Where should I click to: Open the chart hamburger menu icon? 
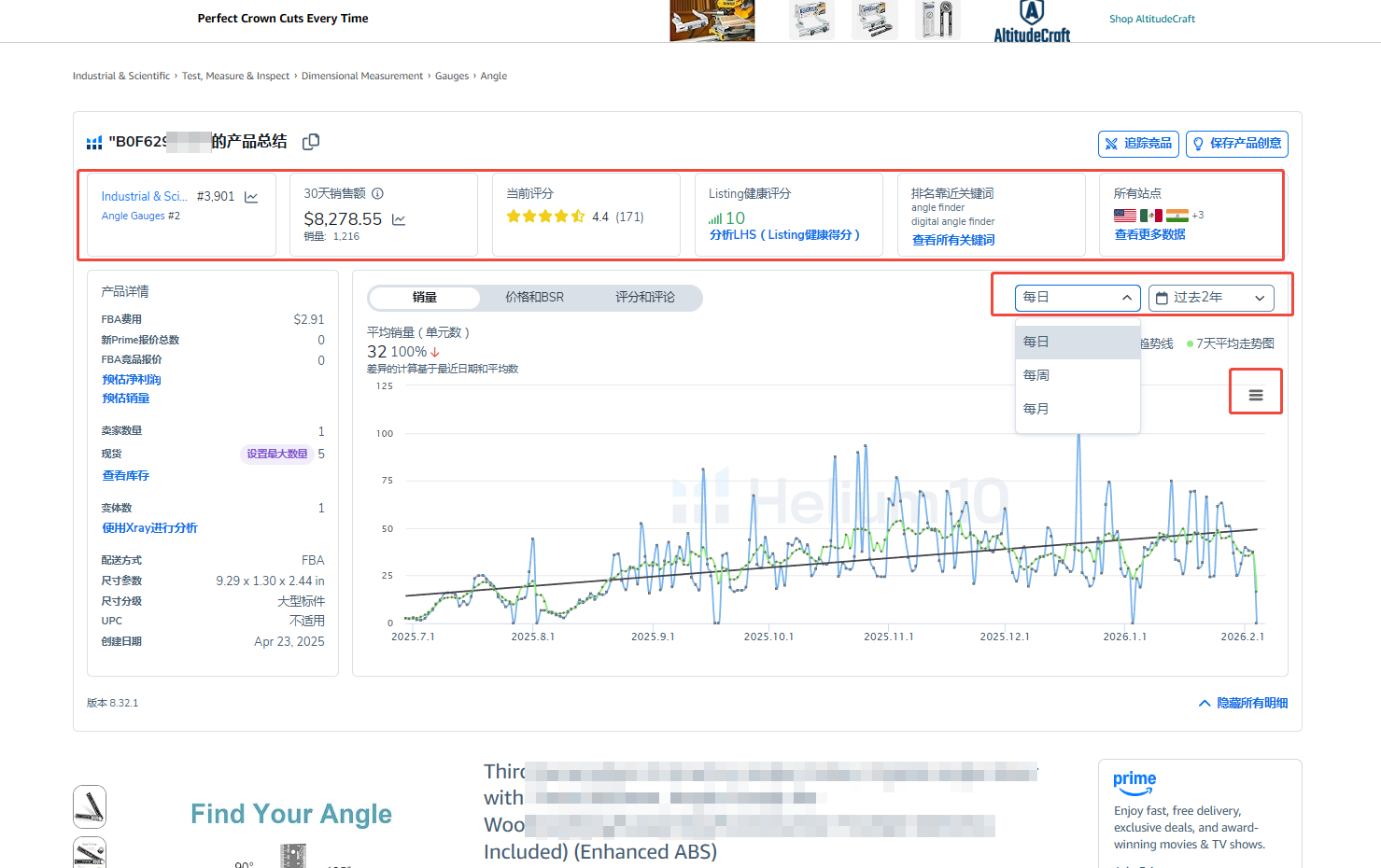(x=1256, y=396)
